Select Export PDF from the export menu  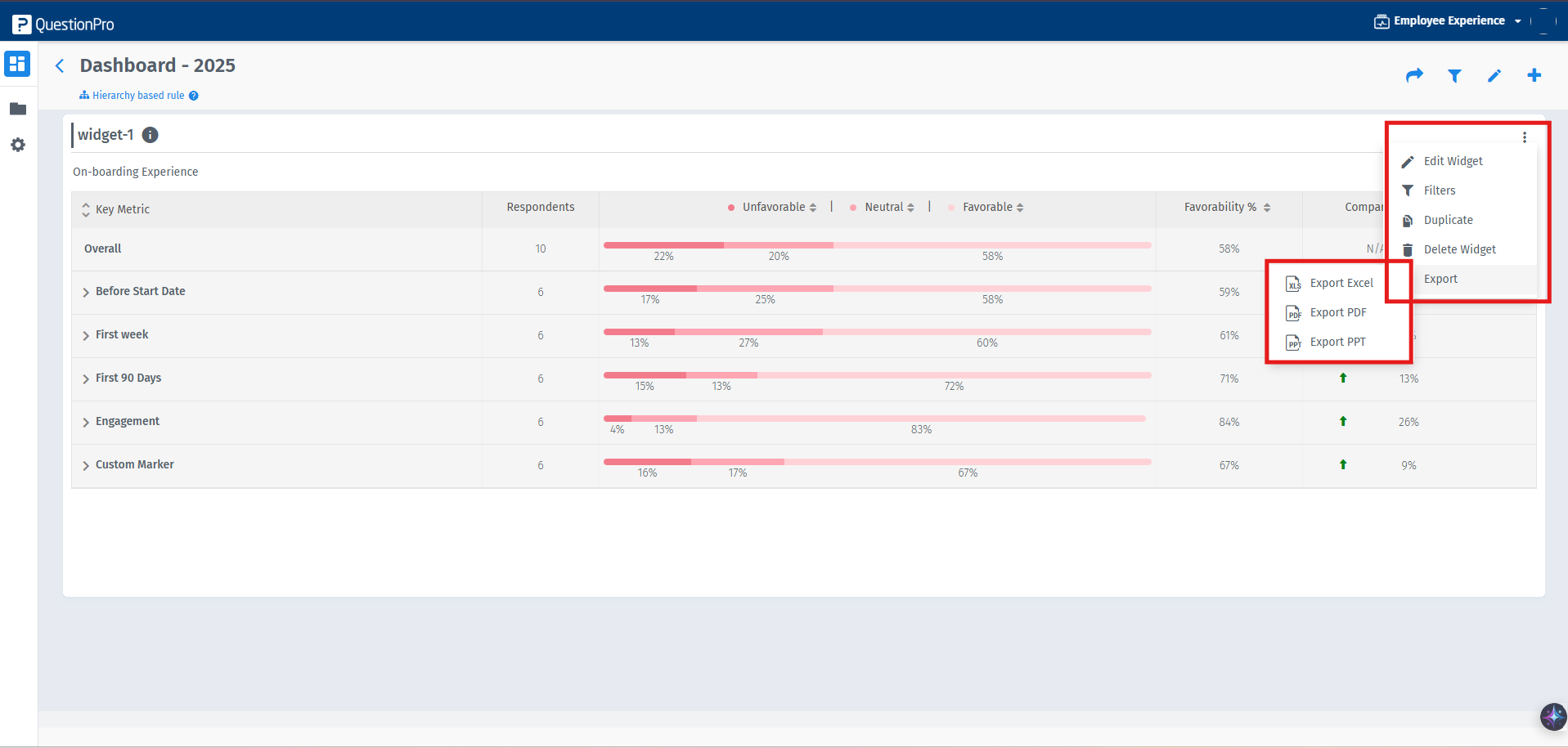click(1338, 312)
